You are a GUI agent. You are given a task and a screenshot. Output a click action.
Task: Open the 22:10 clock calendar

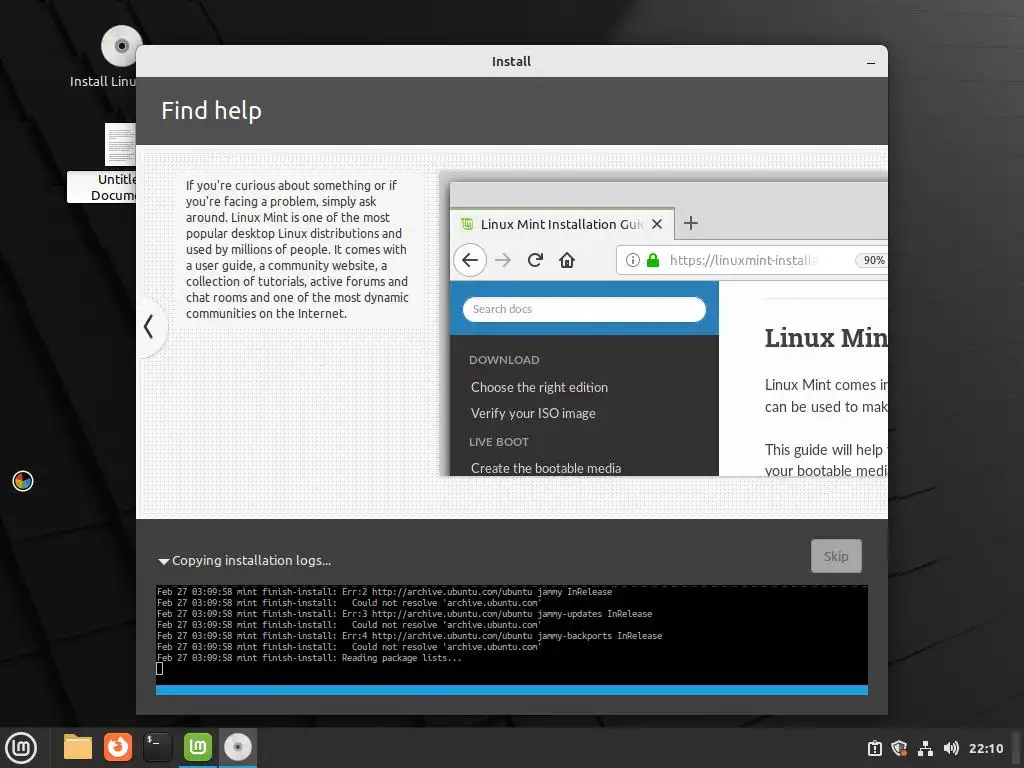pyautogui.click(x=985, y=748)
